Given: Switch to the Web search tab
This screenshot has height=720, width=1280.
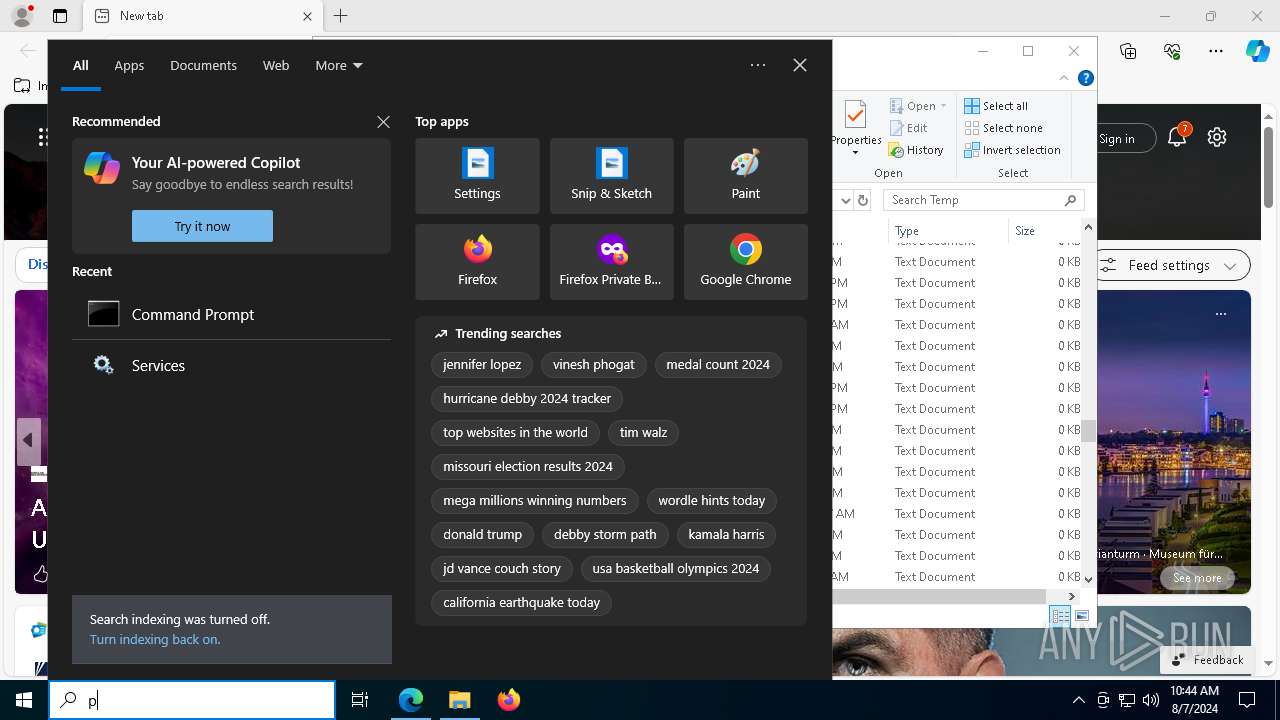Looking at the screenshot, I should (276, 65).
